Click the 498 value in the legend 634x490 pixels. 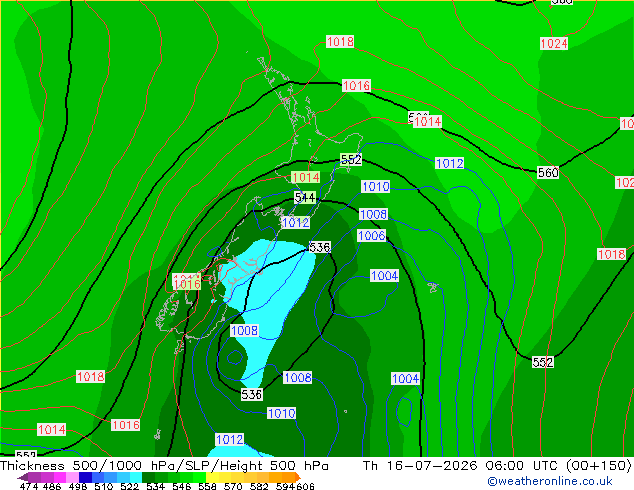[77, 486]
